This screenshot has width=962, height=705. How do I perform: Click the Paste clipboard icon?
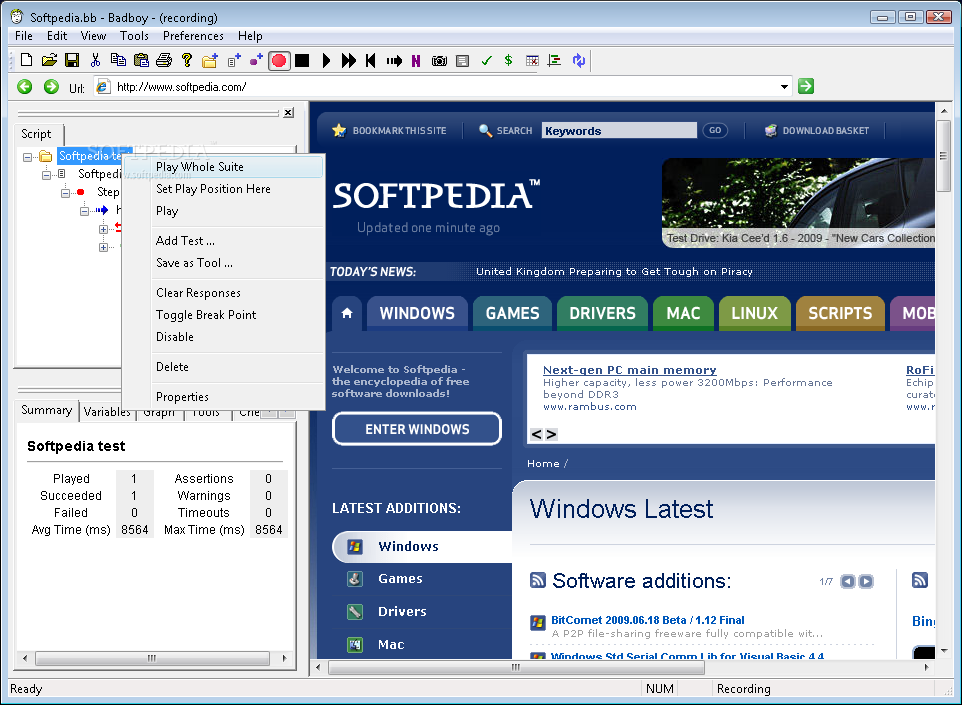[141, 60]
